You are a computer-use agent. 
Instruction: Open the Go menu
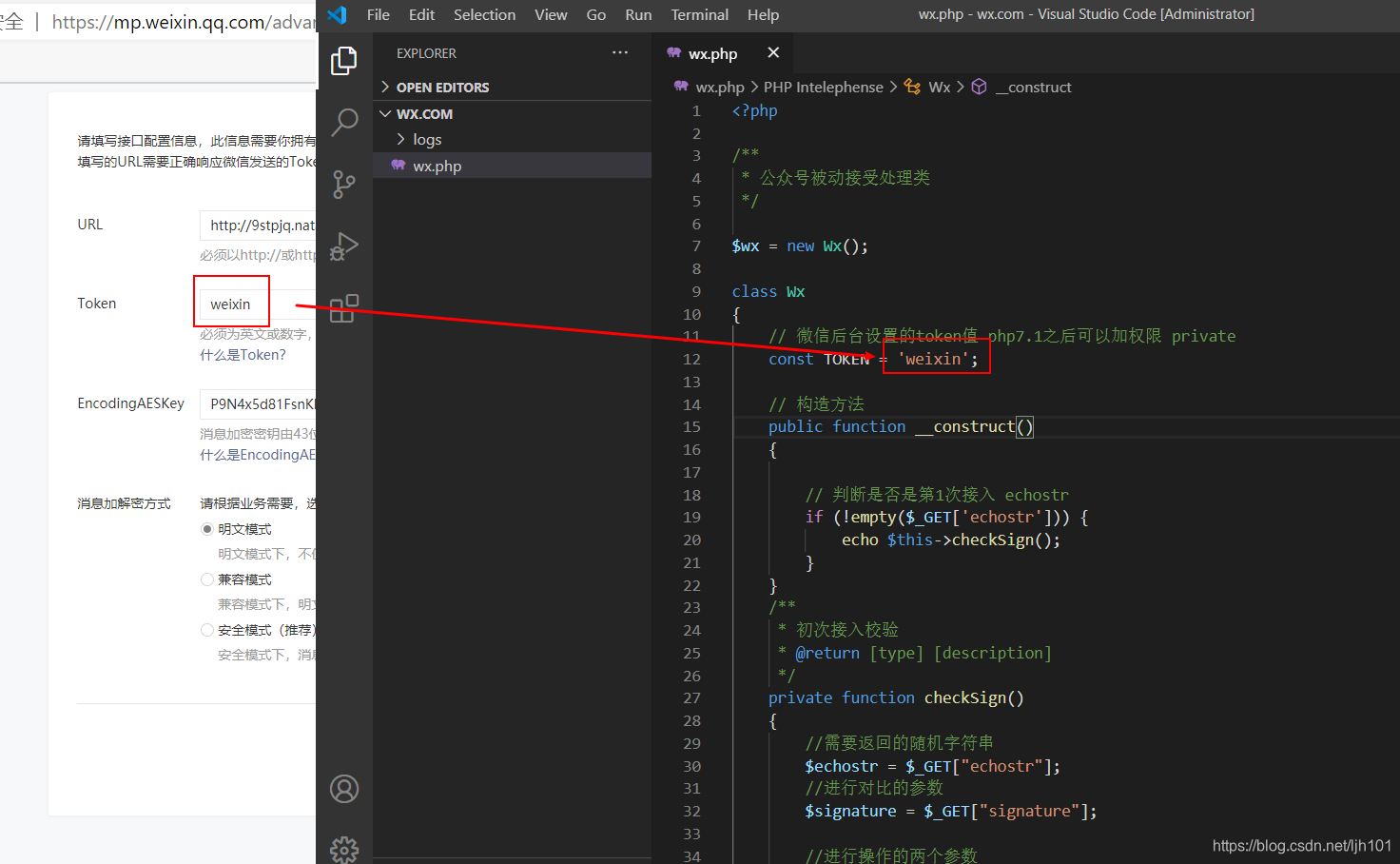[x=596, y=14]
